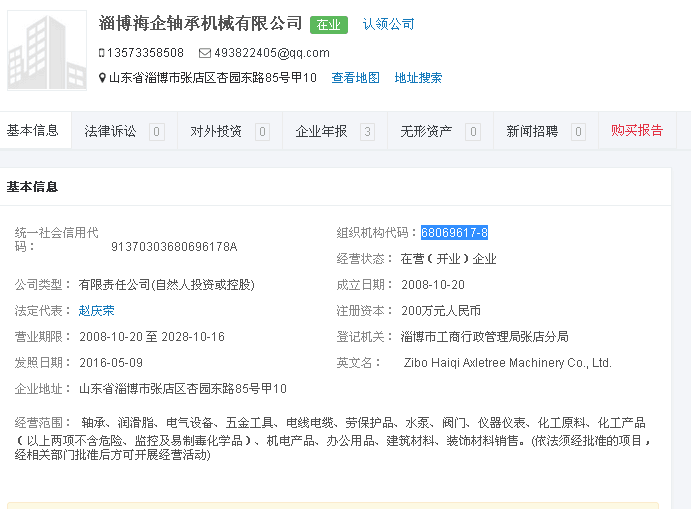Go to the 企业年报 tab
691x509 pixels.
click(x=321, y=131)
